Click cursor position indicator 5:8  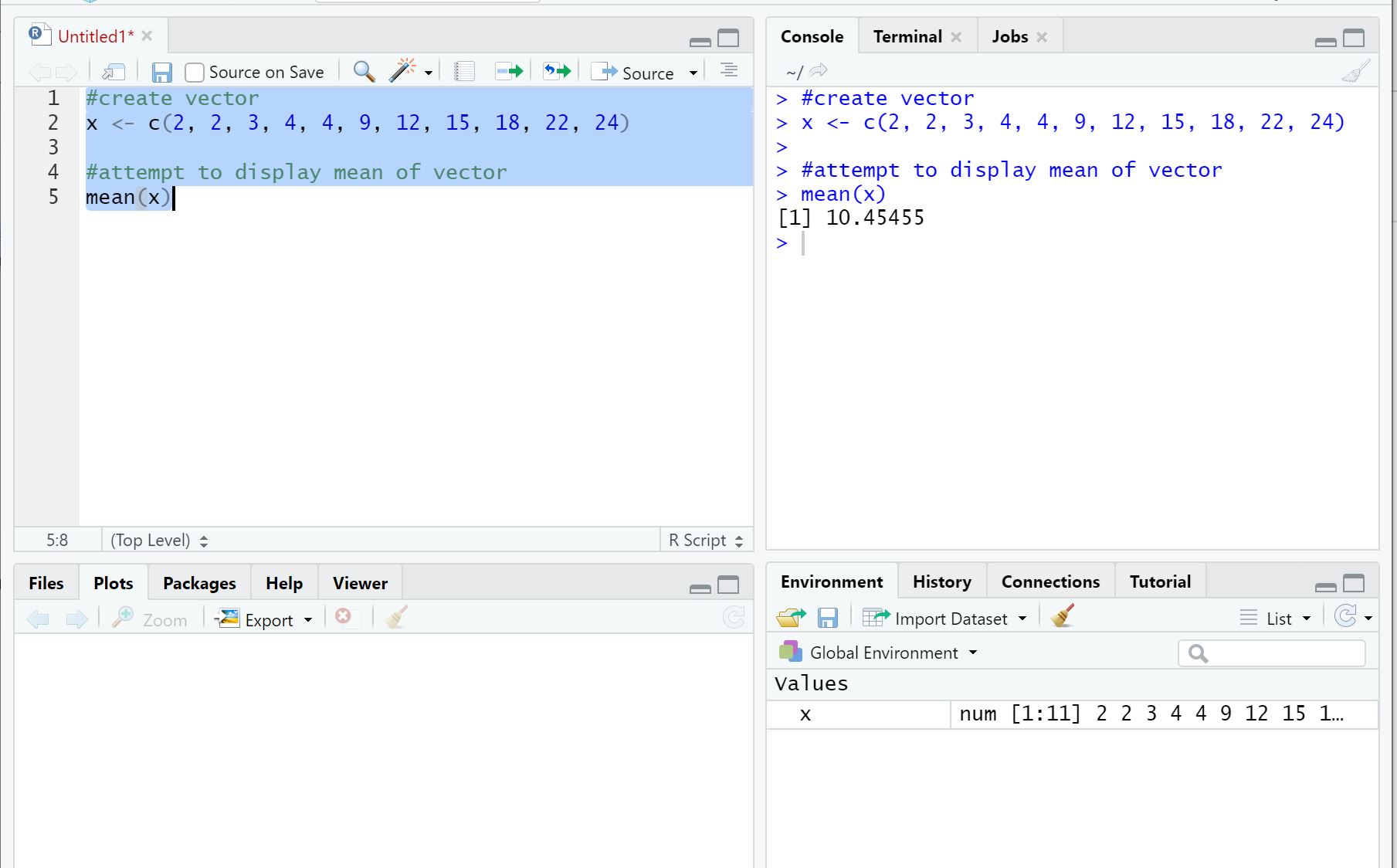point(57,540)
